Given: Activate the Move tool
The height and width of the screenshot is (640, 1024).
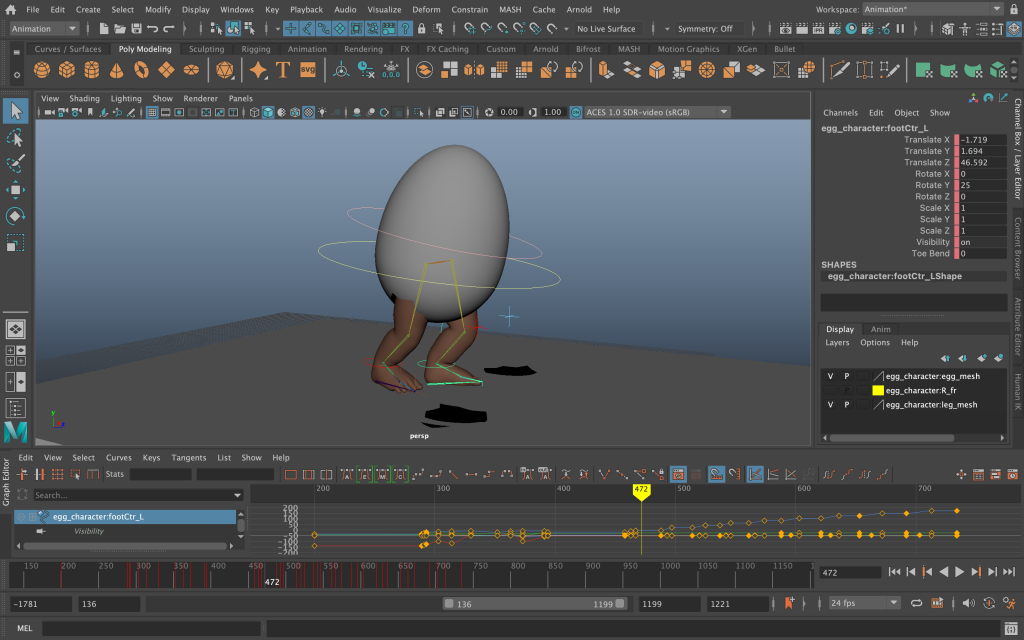Looking at the screenshot, I should (x=15, y=190).
